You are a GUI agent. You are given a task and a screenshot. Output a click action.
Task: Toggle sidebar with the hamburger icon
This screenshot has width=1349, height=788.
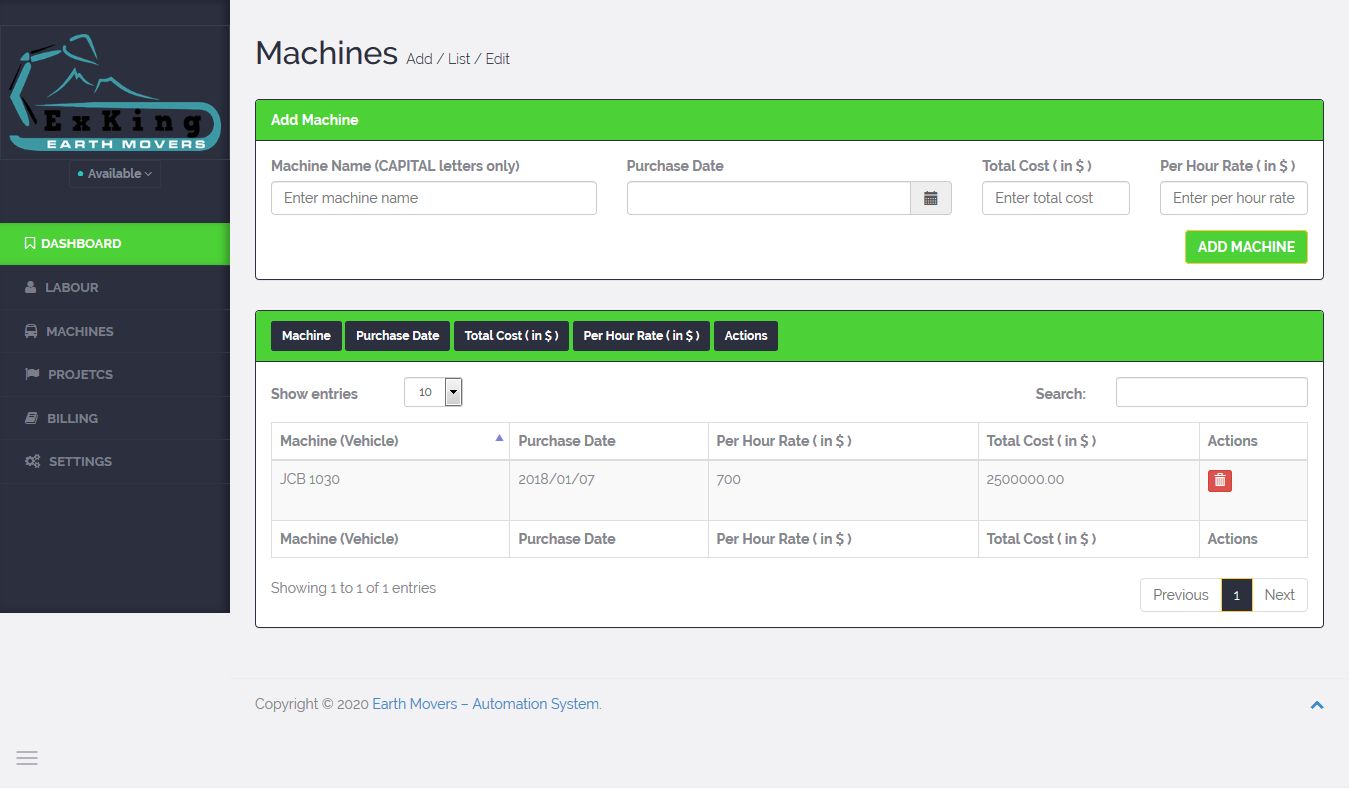click(27, 758)
